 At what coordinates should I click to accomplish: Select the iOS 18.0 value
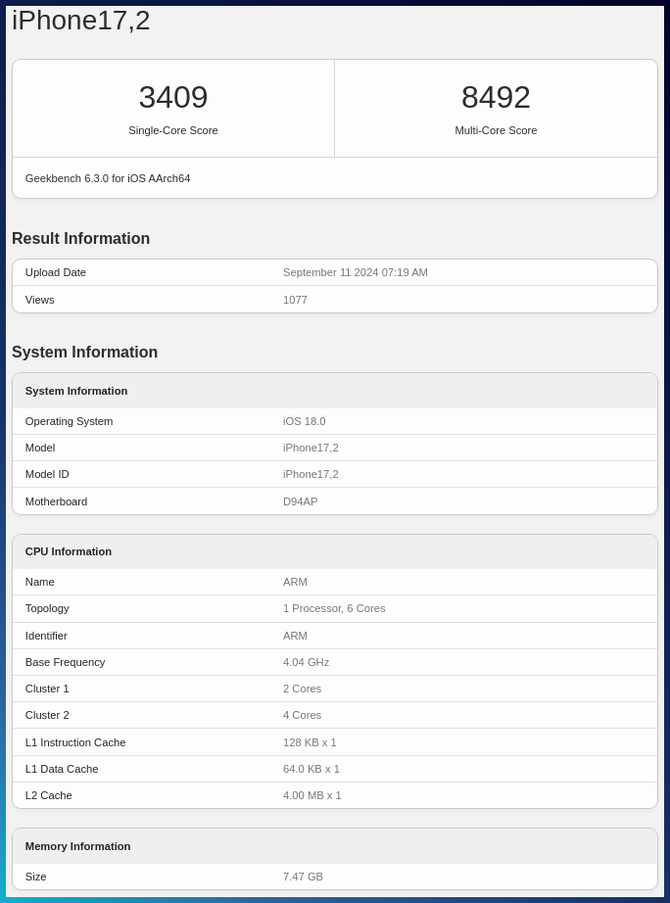coord(304,422)
